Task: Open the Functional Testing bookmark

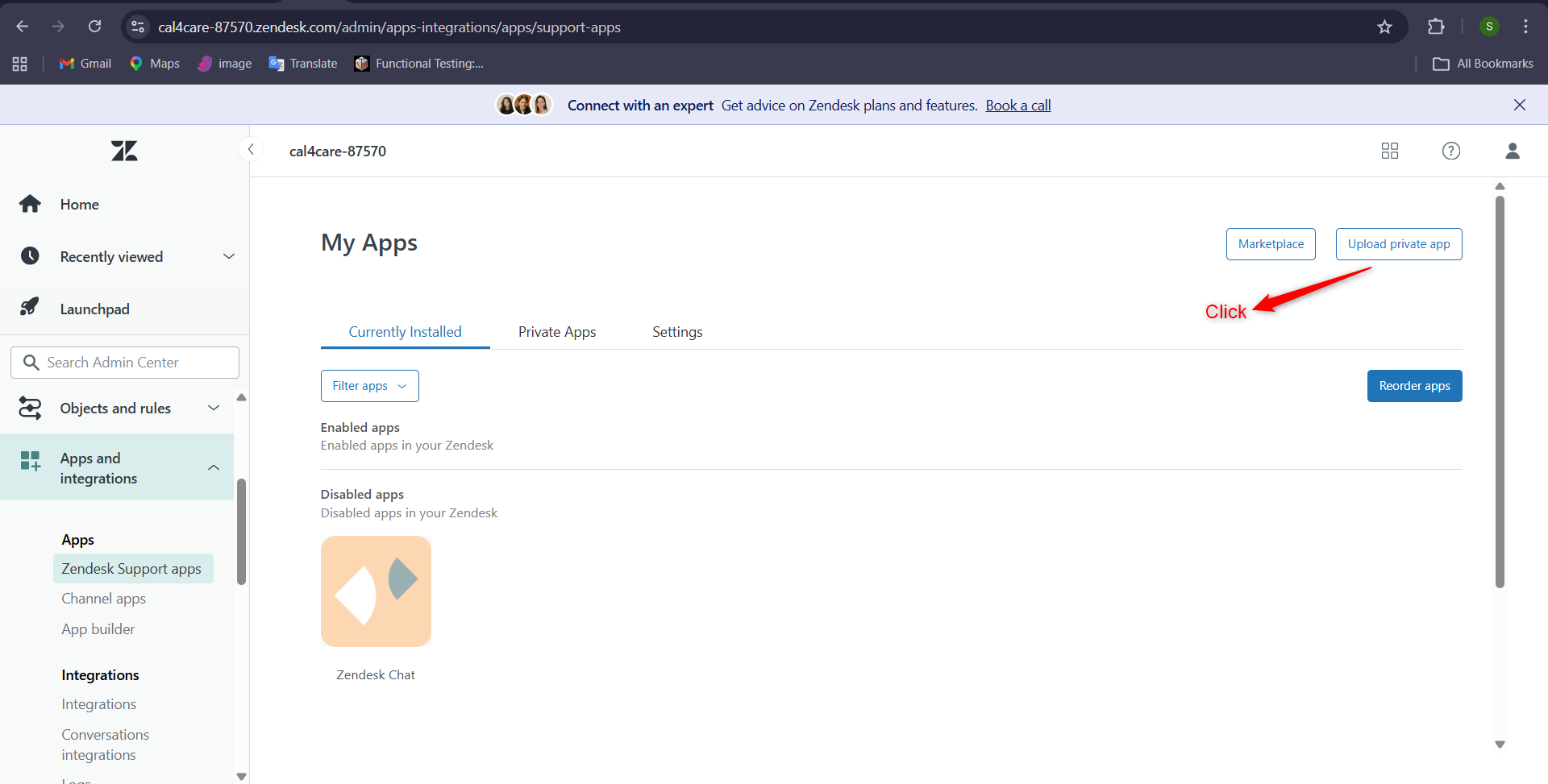Action: tap(419, 64)
